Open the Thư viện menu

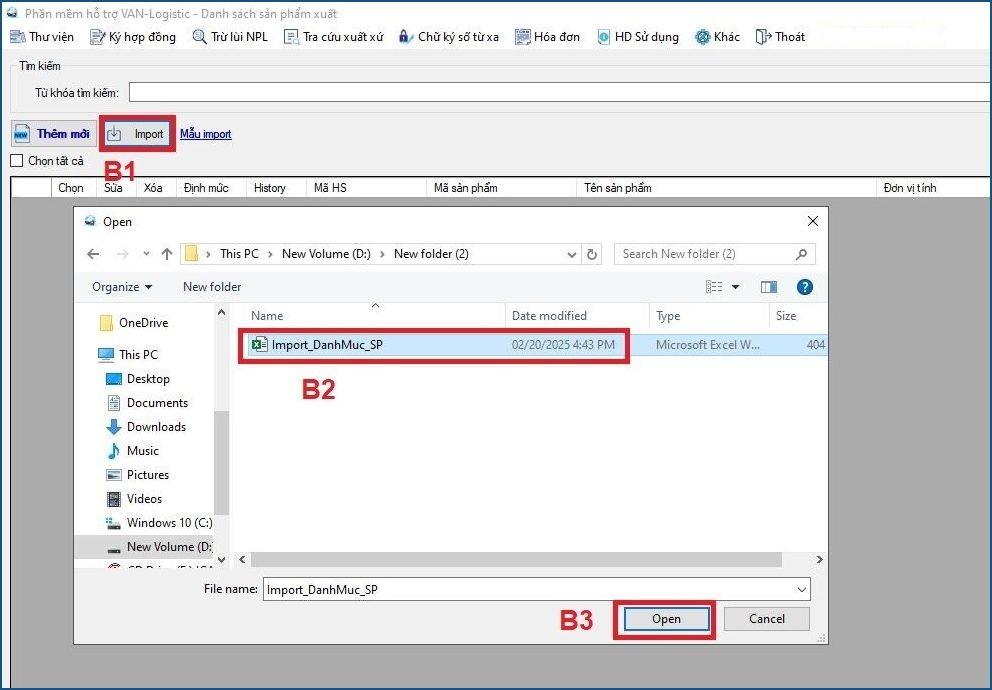42,37
